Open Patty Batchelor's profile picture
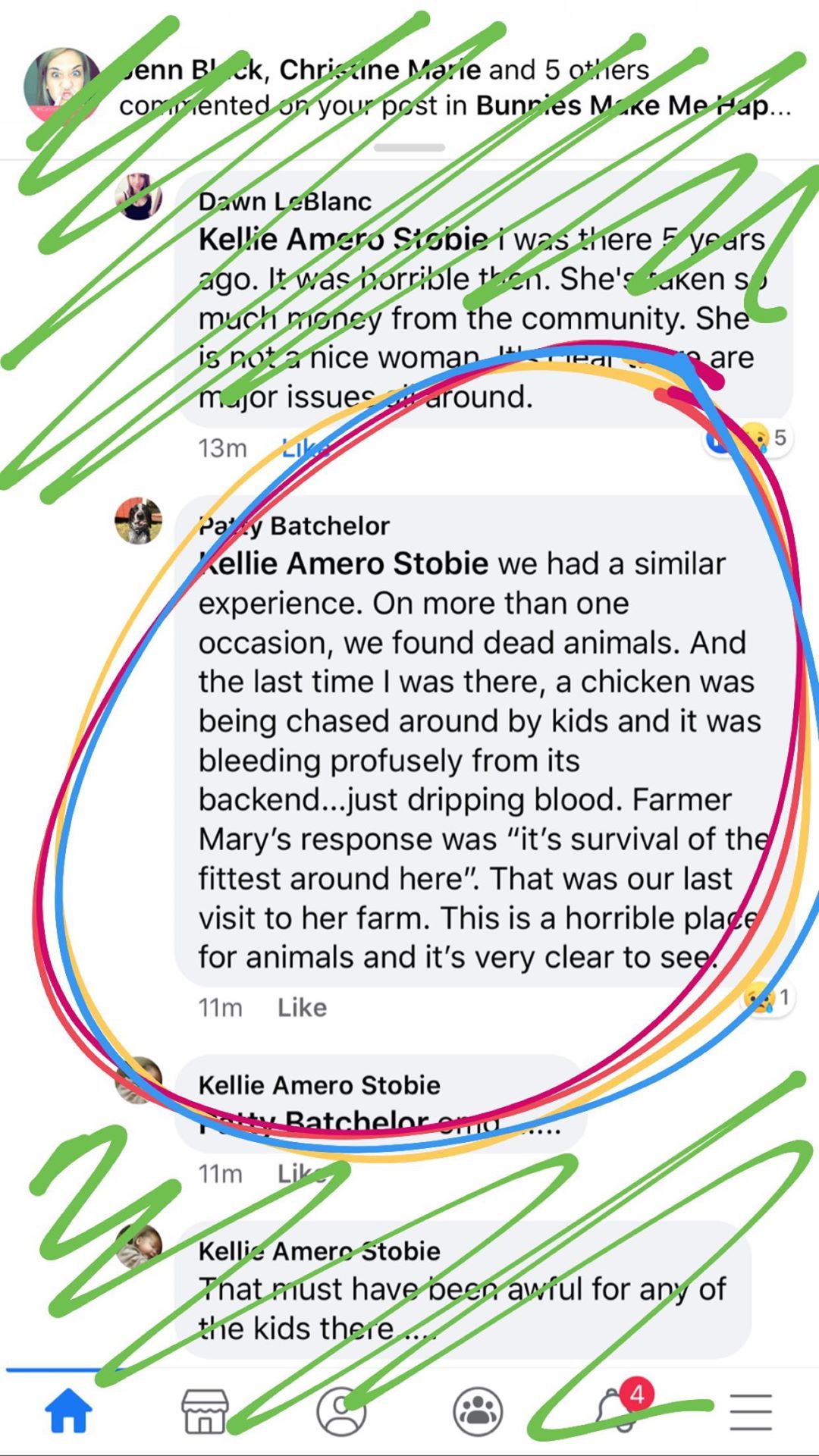Image resolution: width=819 pixels, height=1456 pixels. click(139, 521)
